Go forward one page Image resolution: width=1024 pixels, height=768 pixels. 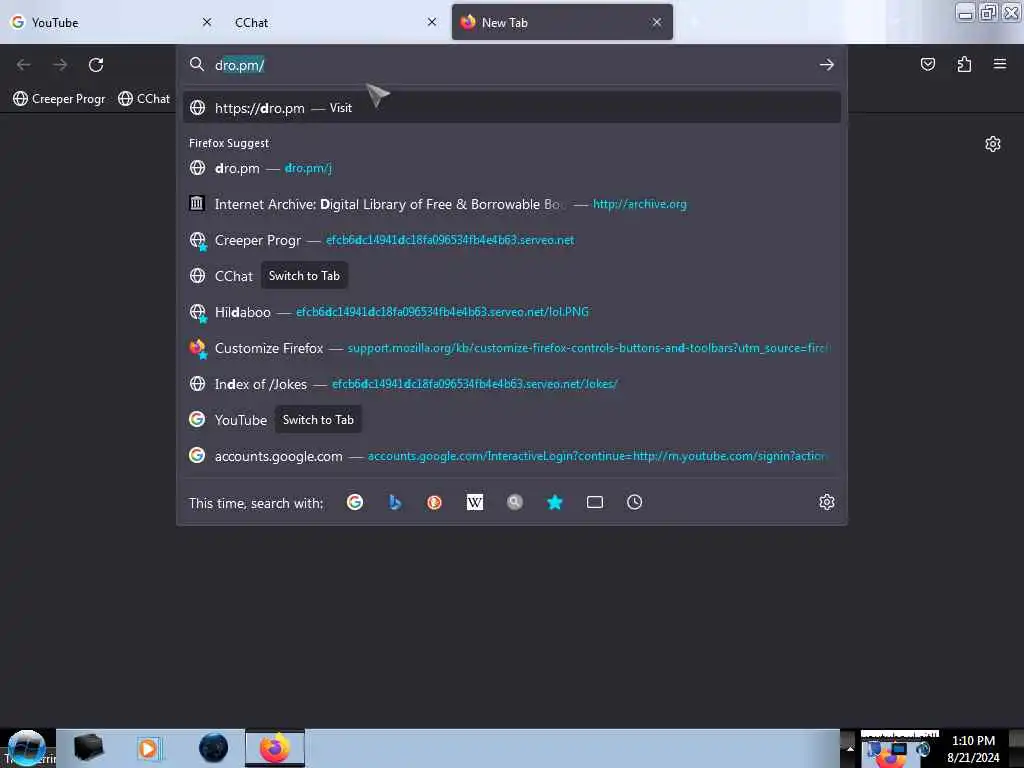tap(60, 65)
